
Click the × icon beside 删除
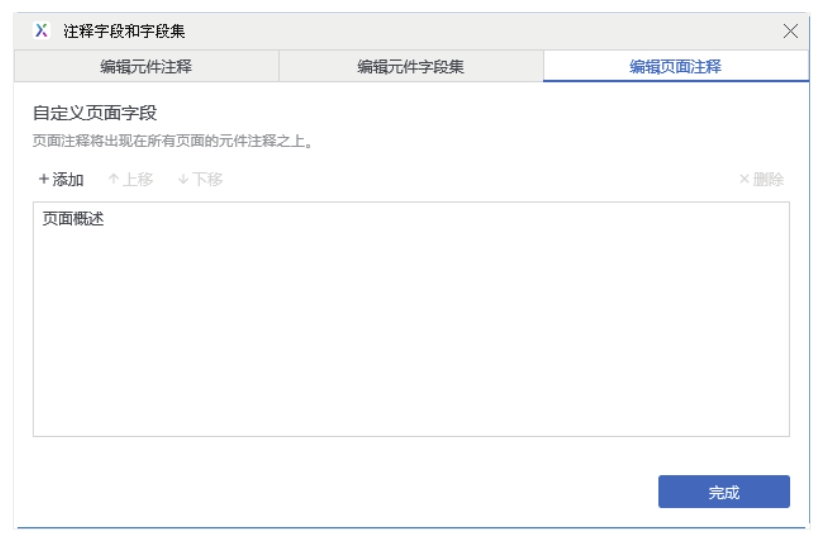point(744,180)
